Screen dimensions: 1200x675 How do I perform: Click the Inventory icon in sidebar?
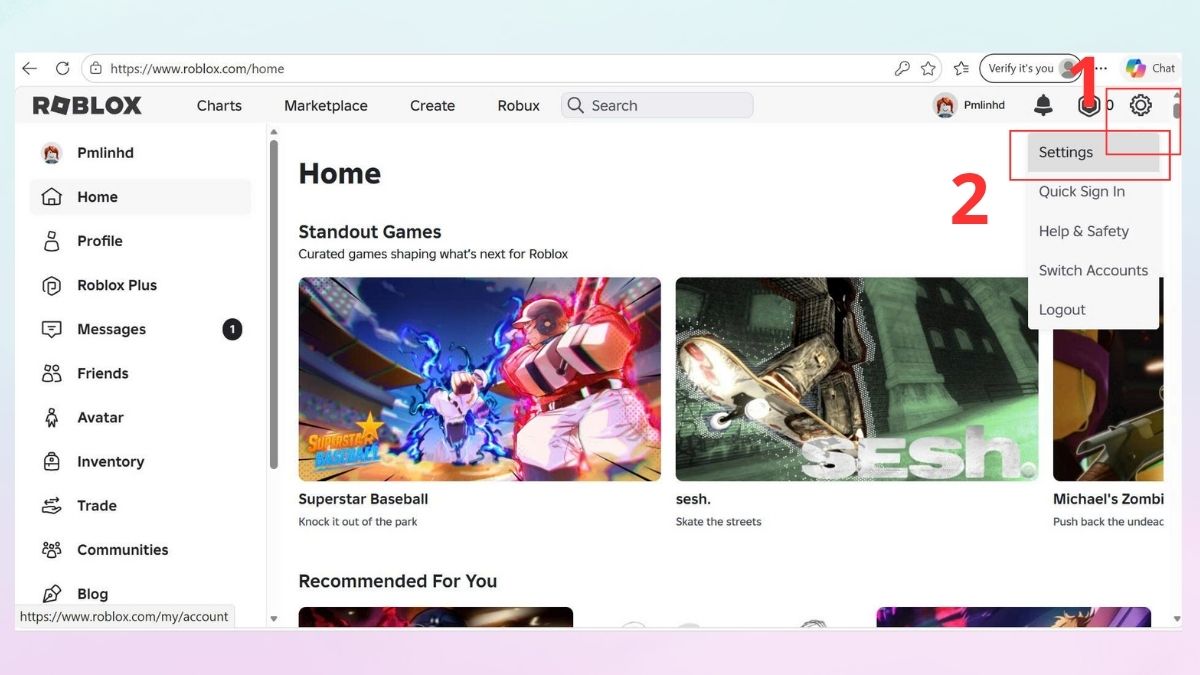(51, 461)
